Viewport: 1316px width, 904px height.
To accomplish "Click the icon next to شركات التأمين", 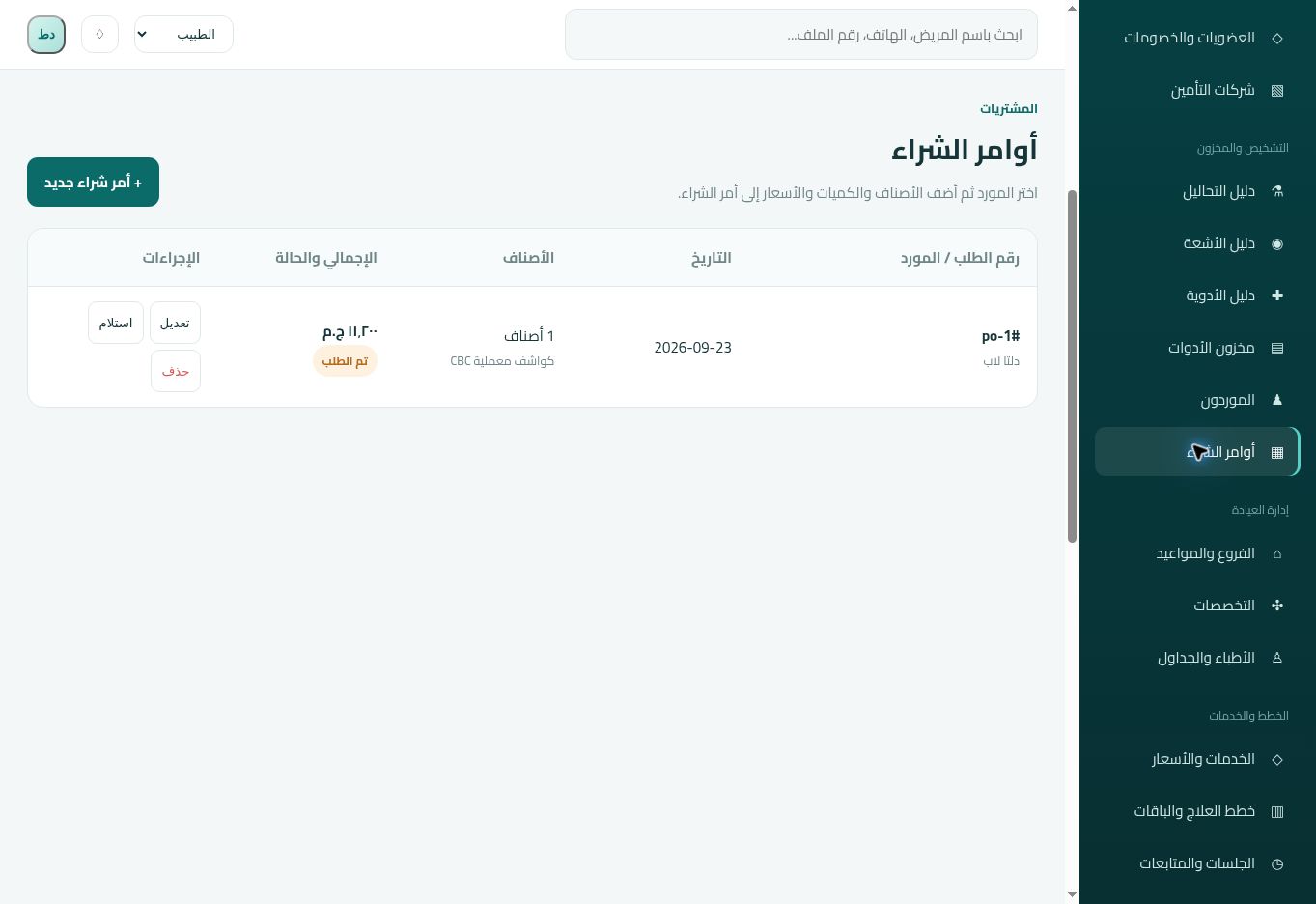I will coord(1277,90).
